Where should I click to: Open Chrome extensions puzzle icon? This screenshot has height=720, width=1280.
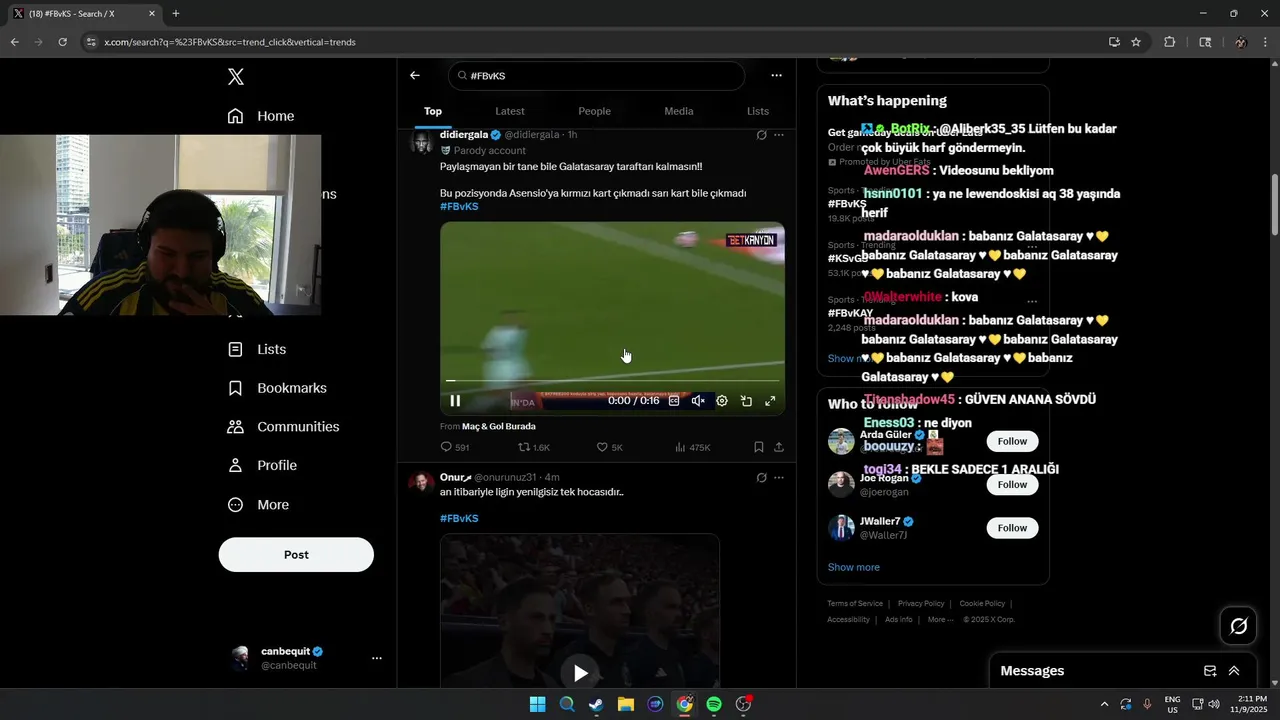pyautogui.click(x=1169, y=42)
